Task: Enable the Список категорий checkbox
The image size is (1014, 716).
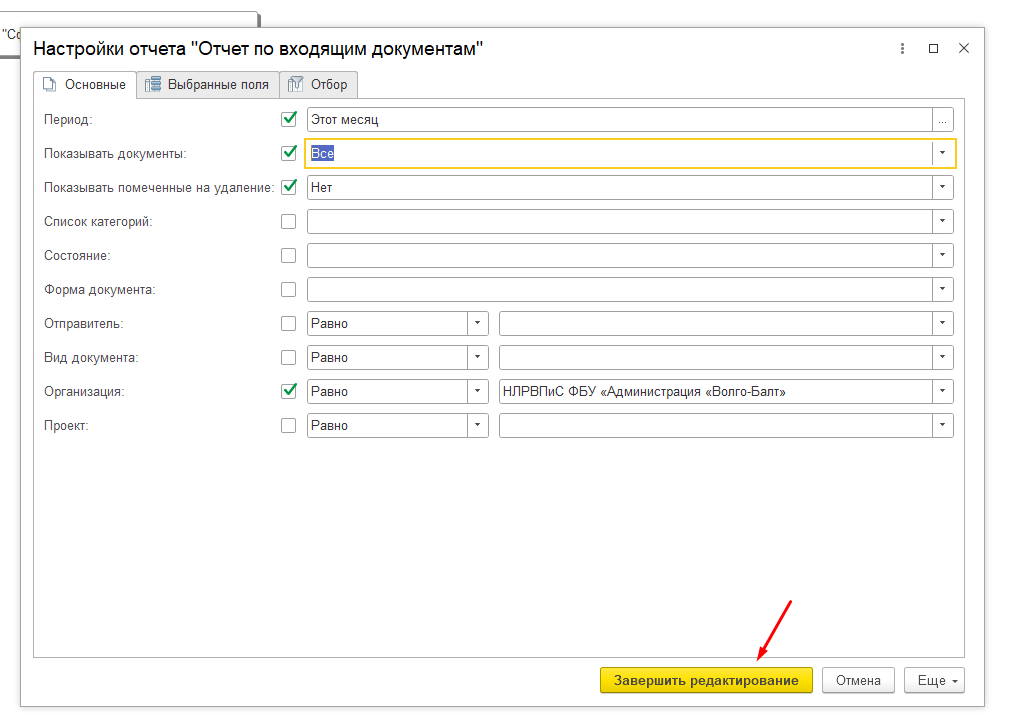Action: [x=289, y=221]
